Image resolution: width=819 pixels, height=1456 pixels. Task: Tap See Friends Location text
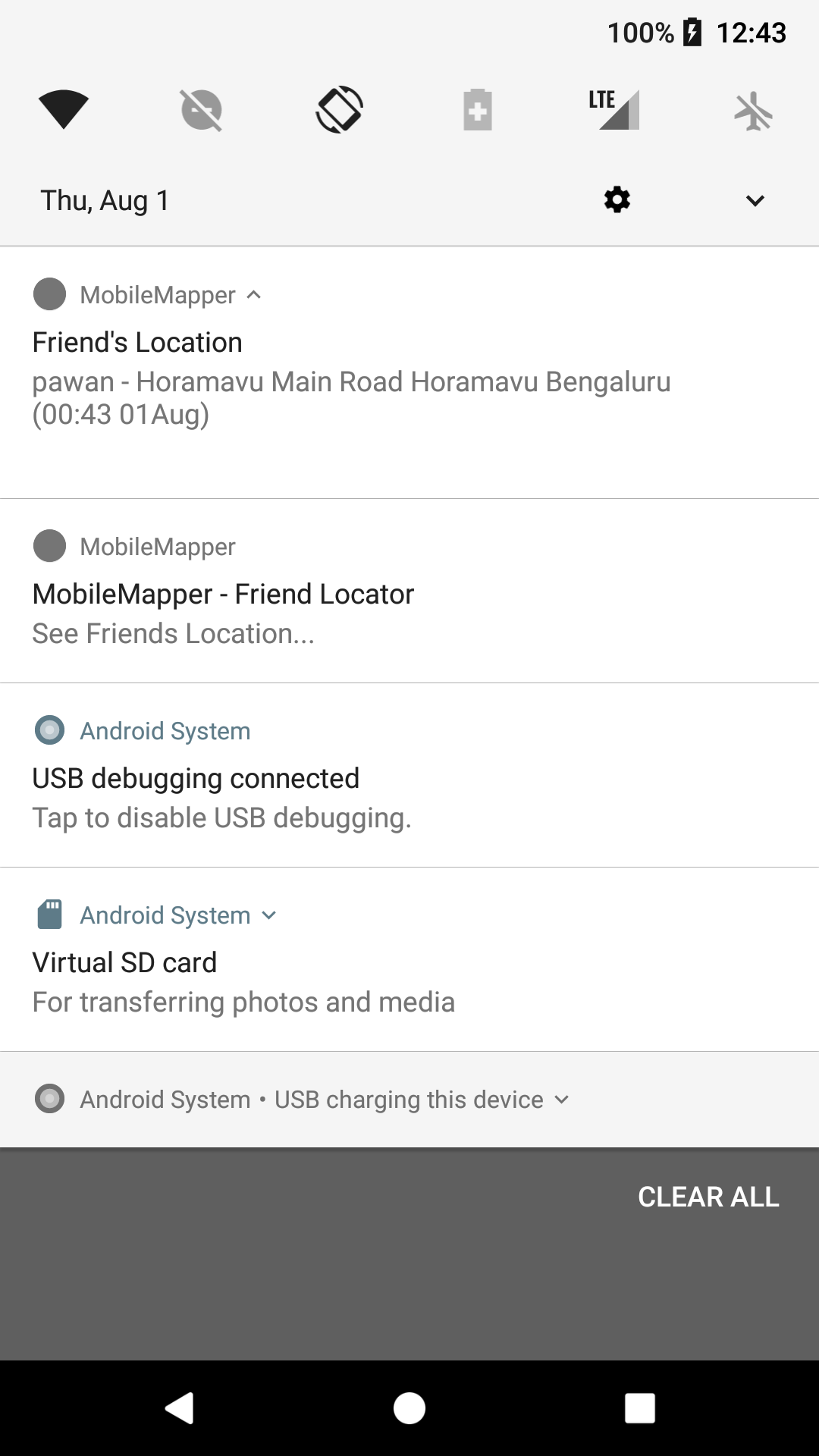coord(174,633)
